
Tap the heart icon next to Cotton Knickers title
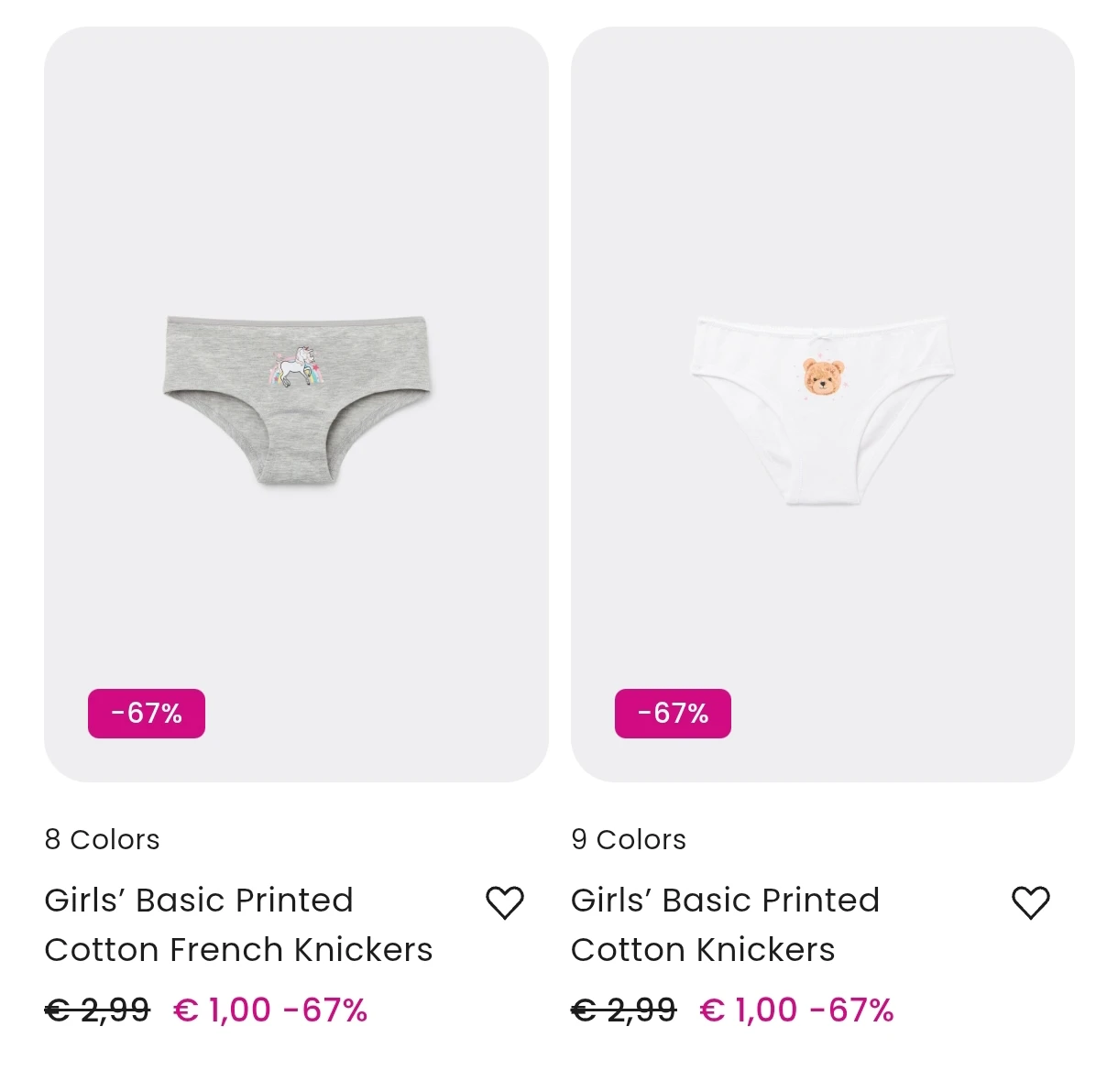click(x=1031, y=901)
